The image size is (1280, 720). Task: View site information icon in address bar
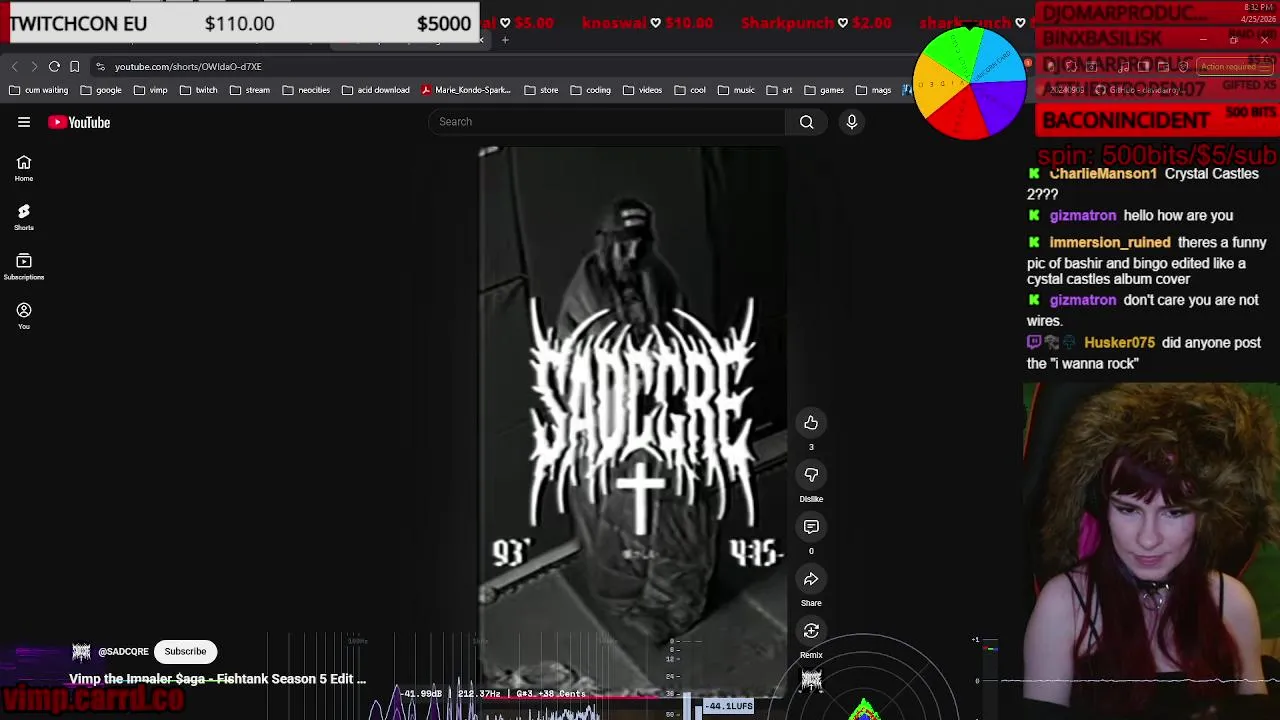100,66
